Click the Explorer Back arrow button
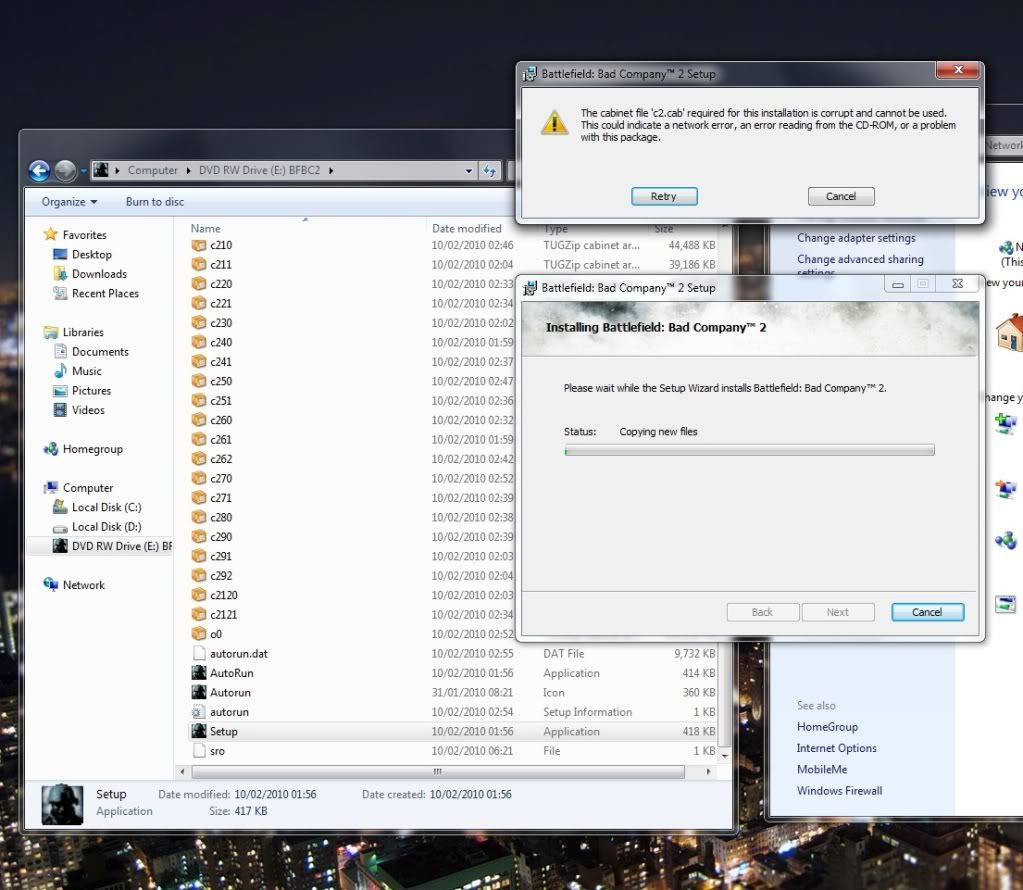The image size is (1023, 890). click(39, 171)
